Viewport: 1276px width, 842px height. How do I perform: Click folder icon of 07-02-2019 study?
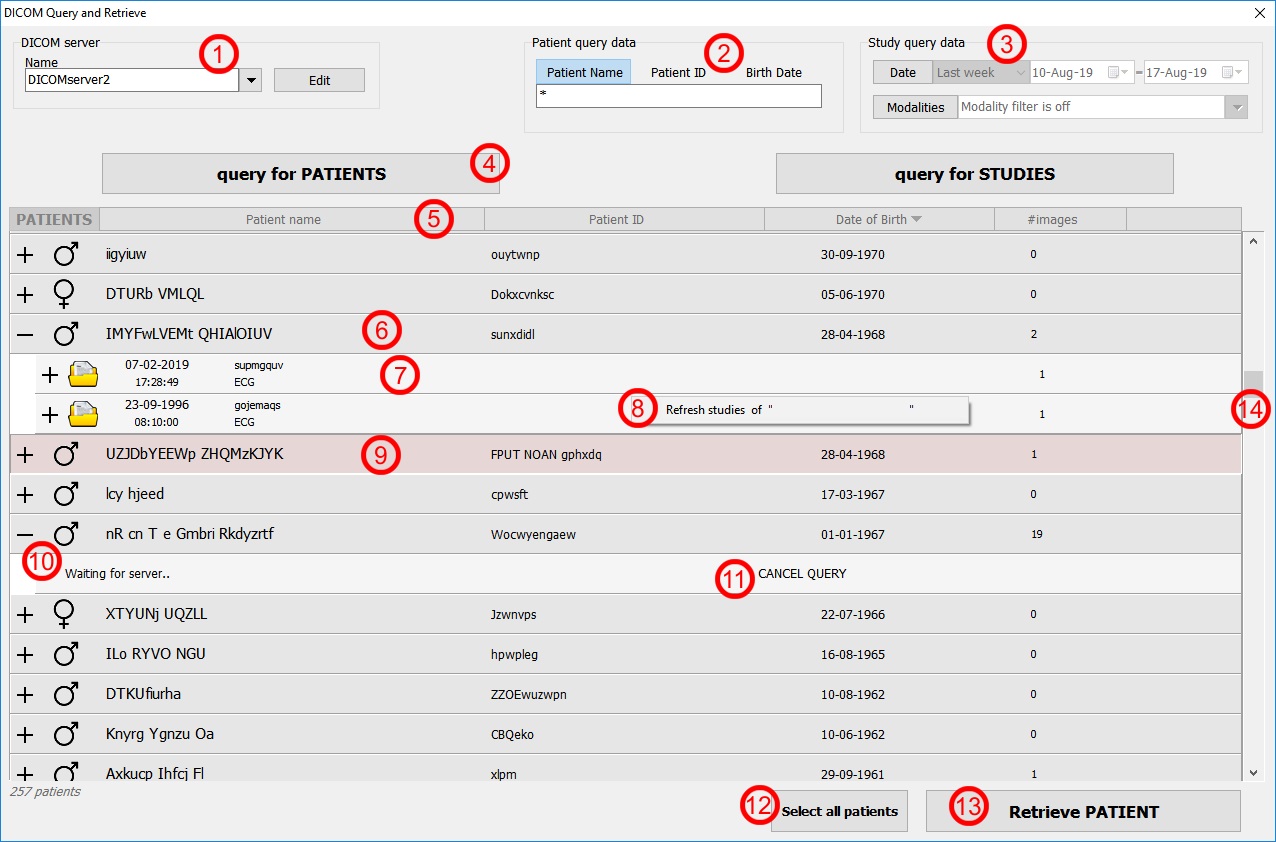point(84,375)
